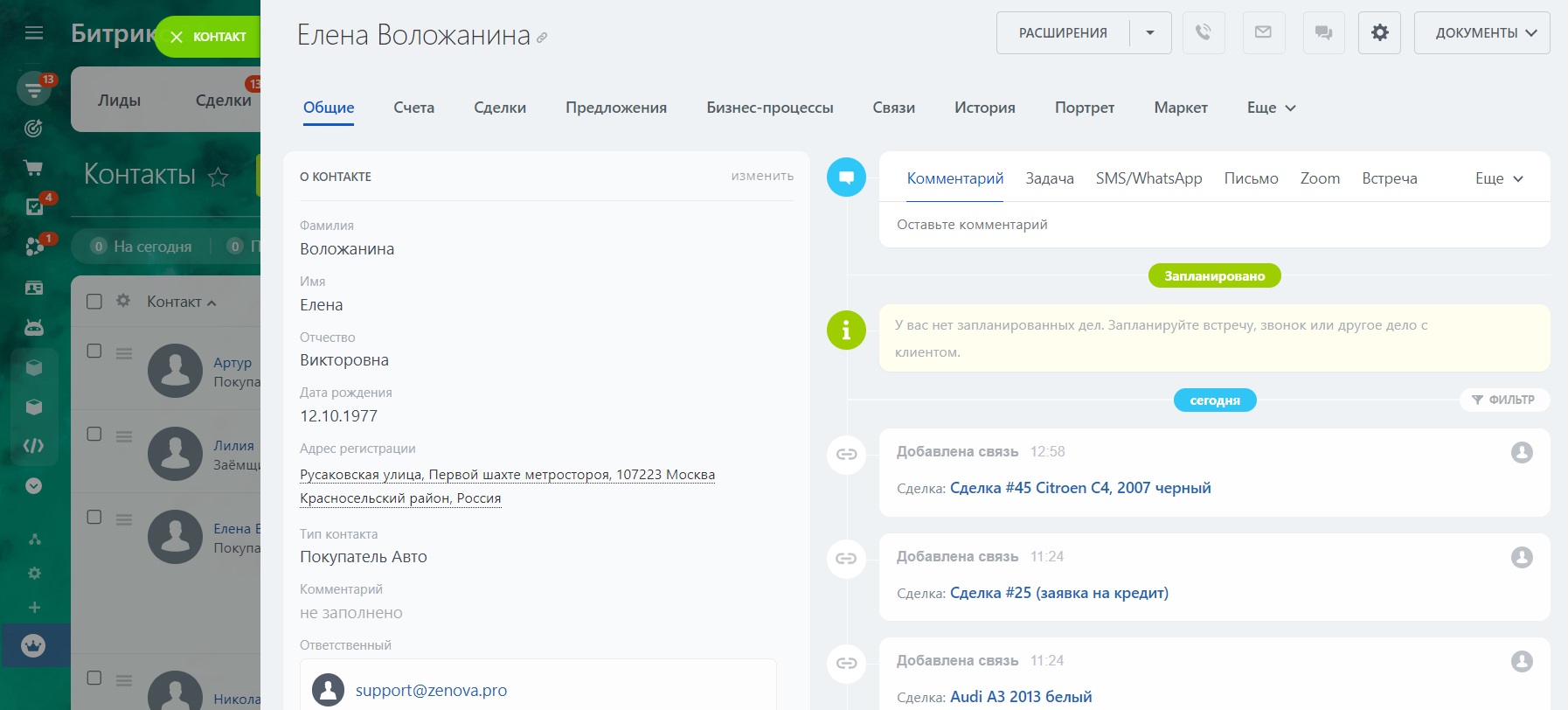Favorite Контакты page with star icon

pyautogui.click(x=218, y=177)
